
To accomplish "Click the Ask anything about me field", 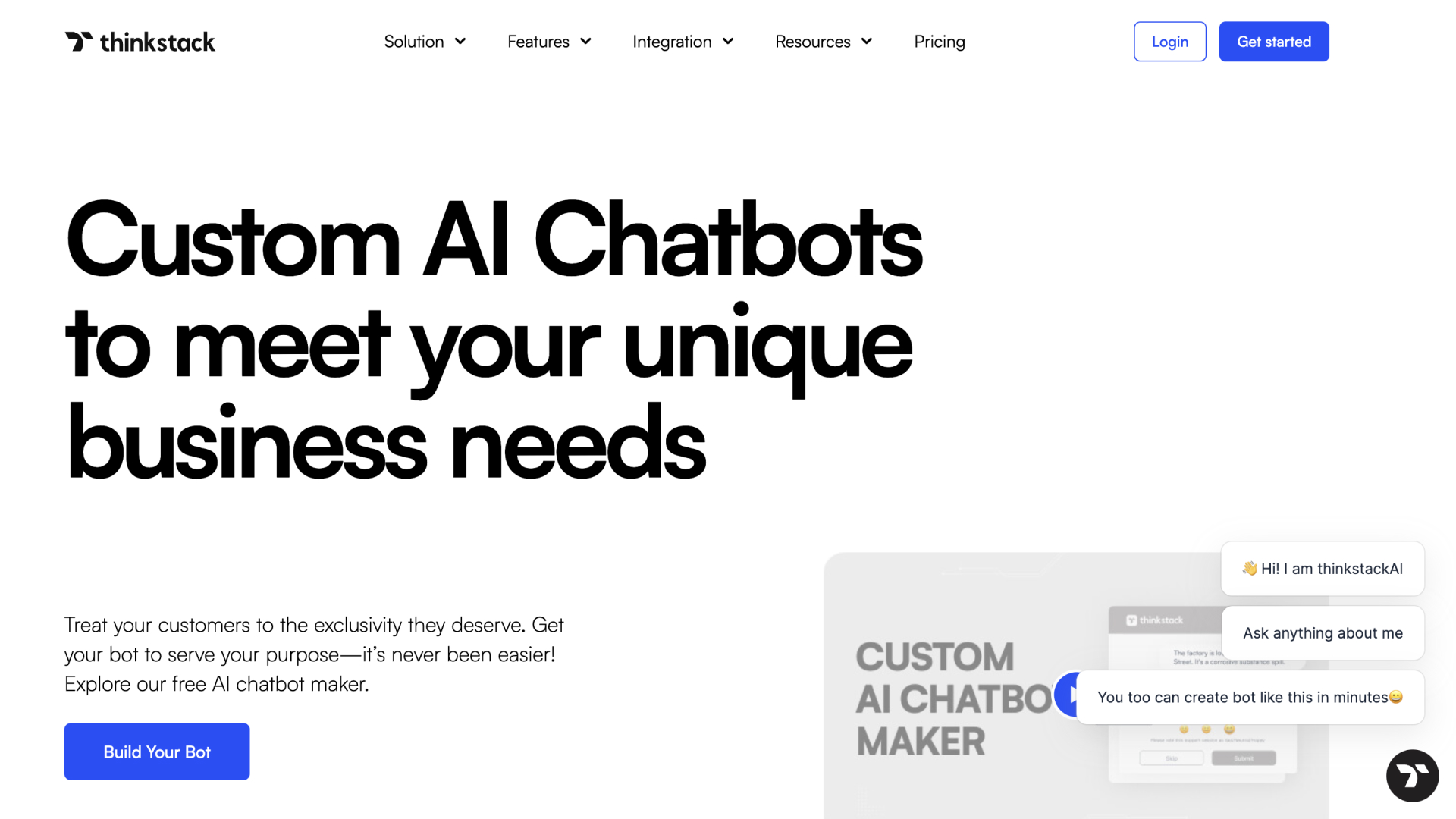I will click(x=1322, y=632).
